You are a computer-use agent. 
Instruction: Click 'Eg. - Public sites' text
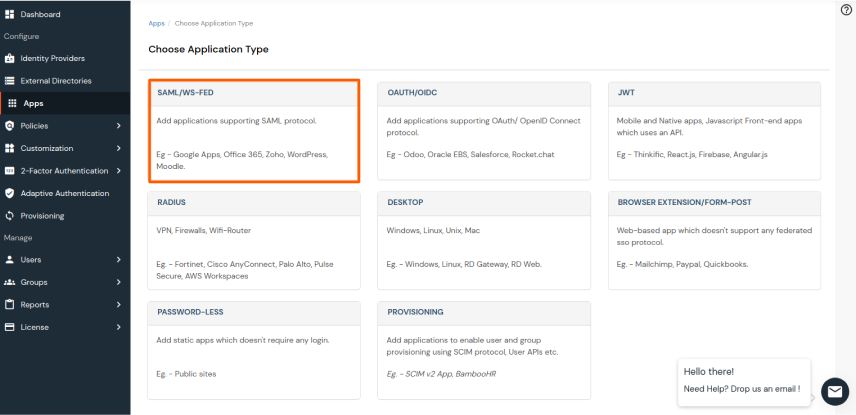point(186,374)
